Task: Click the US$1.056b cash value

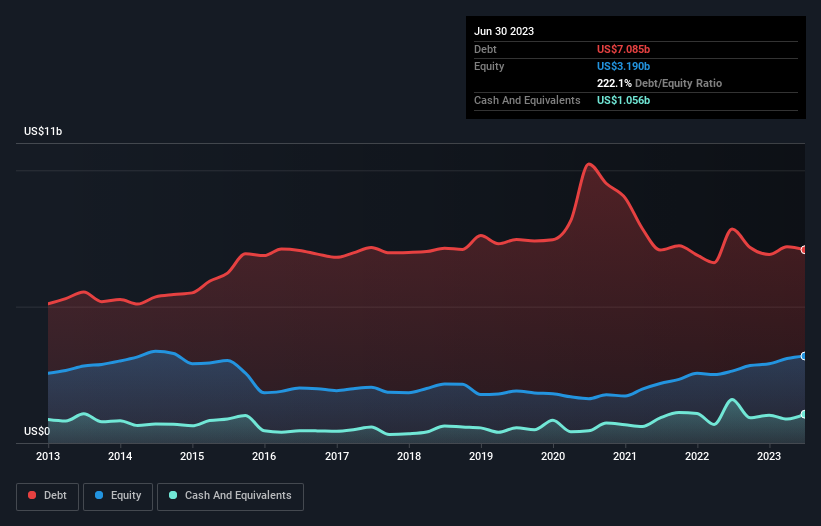Action: 623,100
